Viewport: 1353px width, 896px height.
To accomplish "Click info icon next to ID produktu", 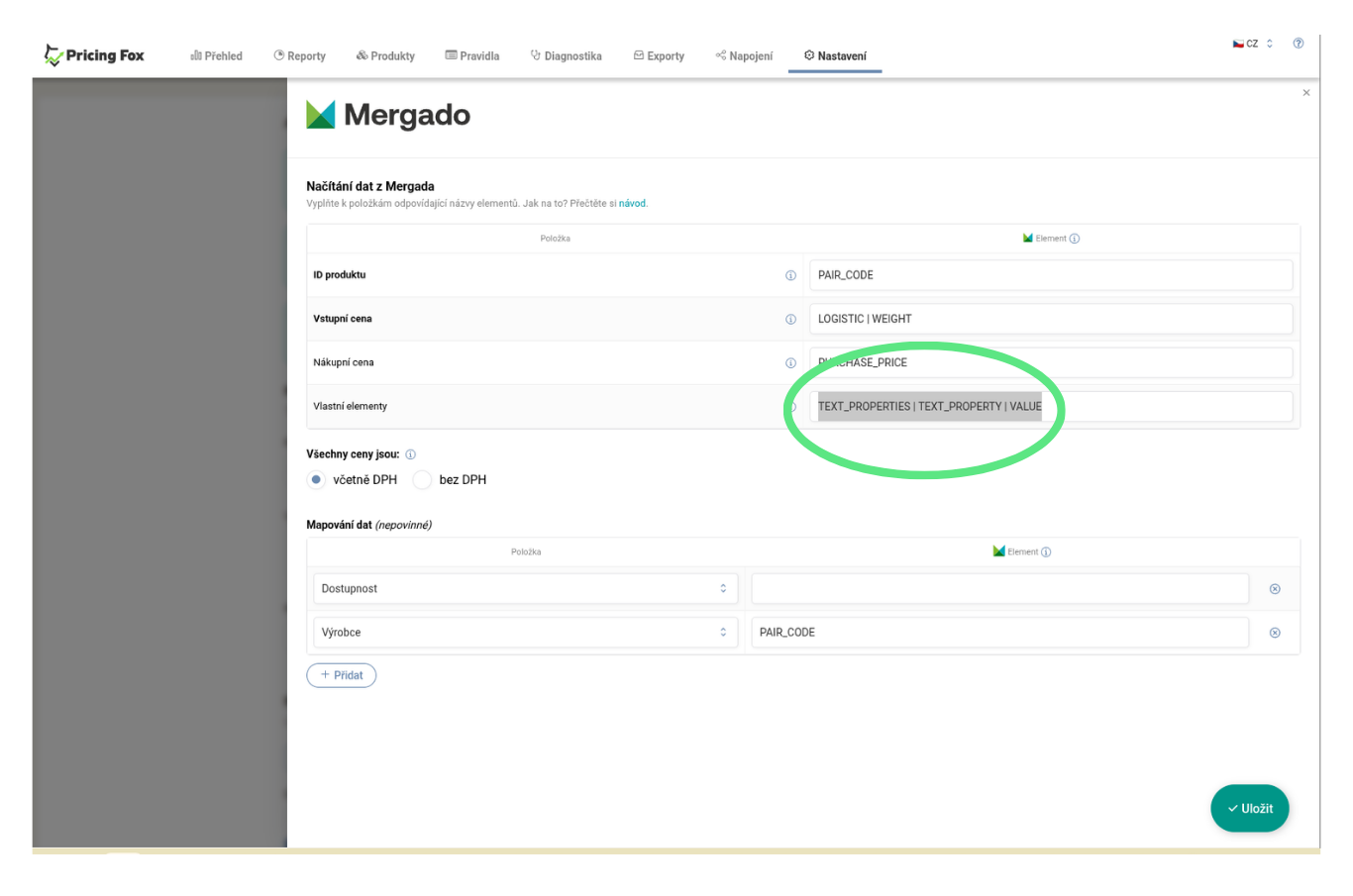I will click(790, 275).
